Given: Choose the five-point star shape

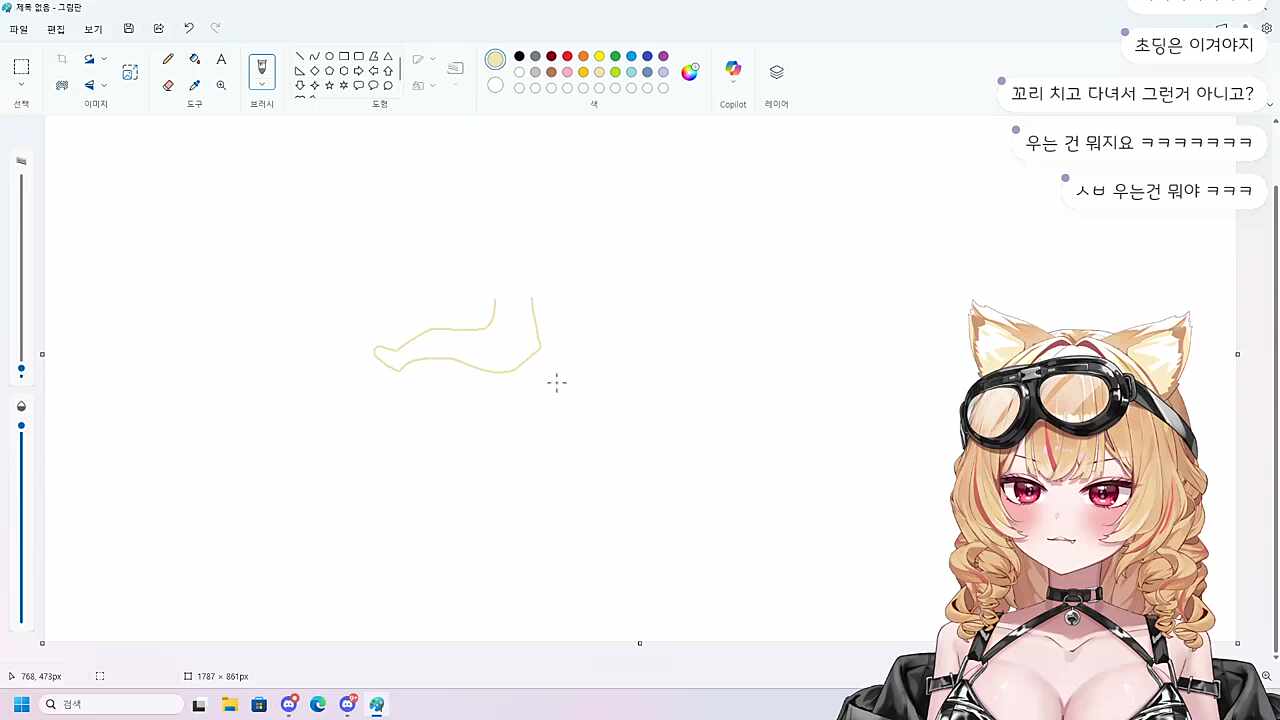Looking at the screenshot, I should point(329,86).
